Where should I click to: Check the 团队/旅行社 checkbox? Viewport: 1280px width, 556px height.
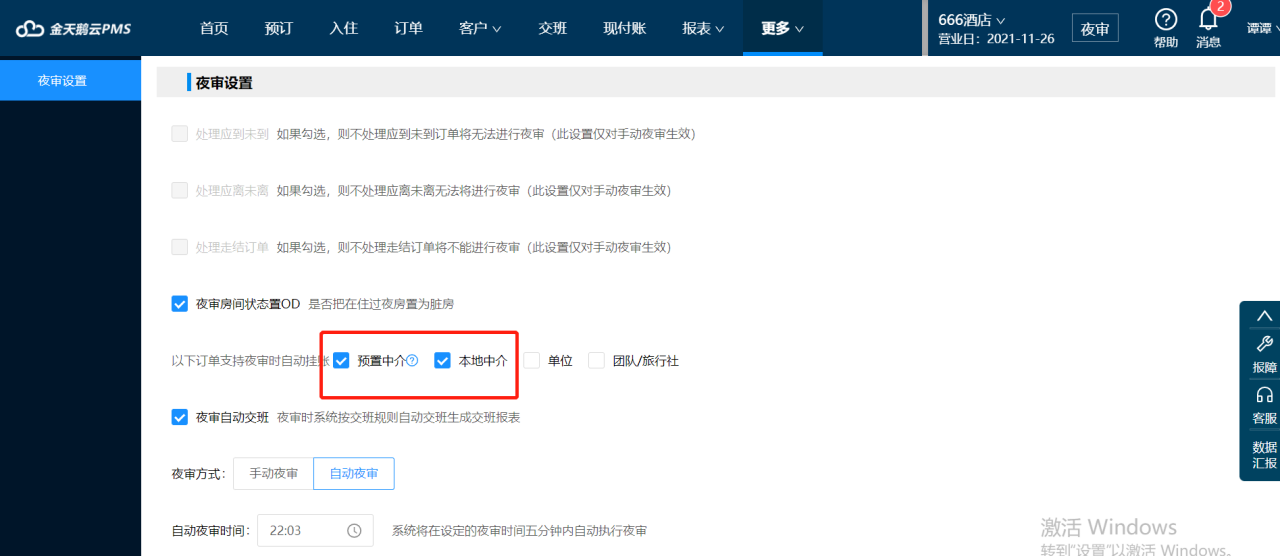click(x=597, y=360)
